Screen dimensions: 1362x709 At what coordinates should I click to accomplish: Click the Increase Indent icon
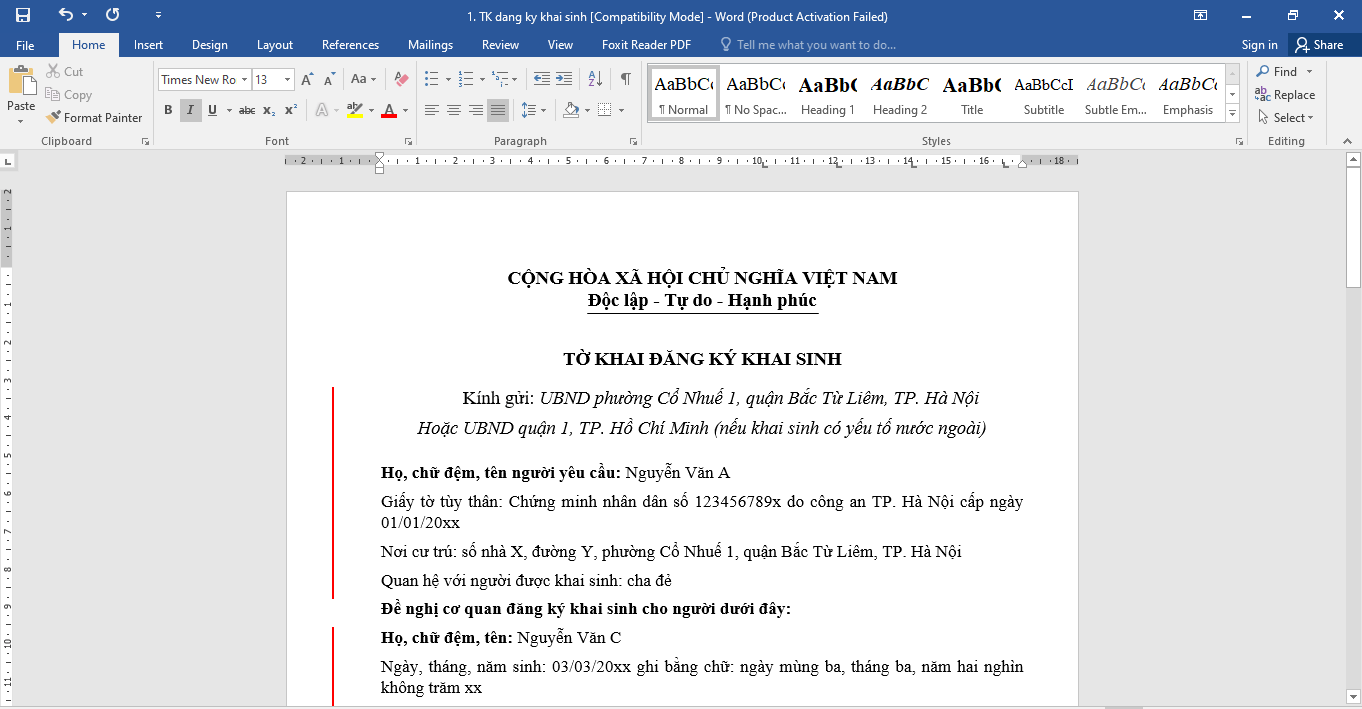[x=564, y=79]
